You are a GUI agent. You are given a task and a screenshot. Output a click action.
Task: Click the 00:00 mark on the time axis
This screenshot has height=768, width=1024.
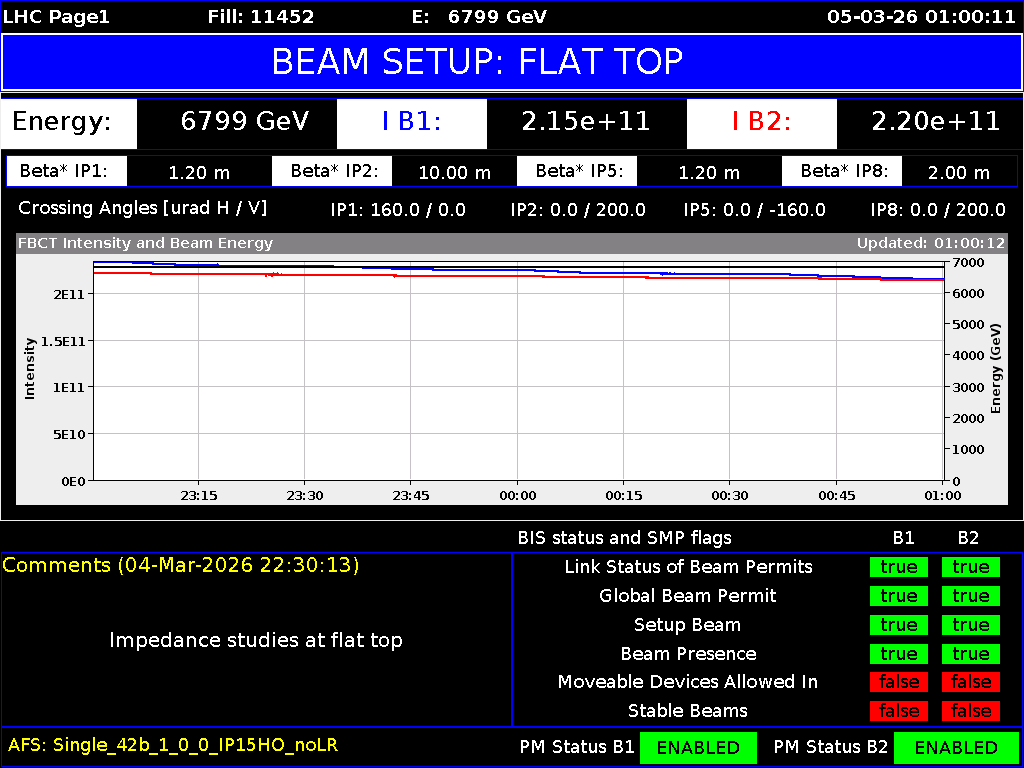[x=518, y=495]
